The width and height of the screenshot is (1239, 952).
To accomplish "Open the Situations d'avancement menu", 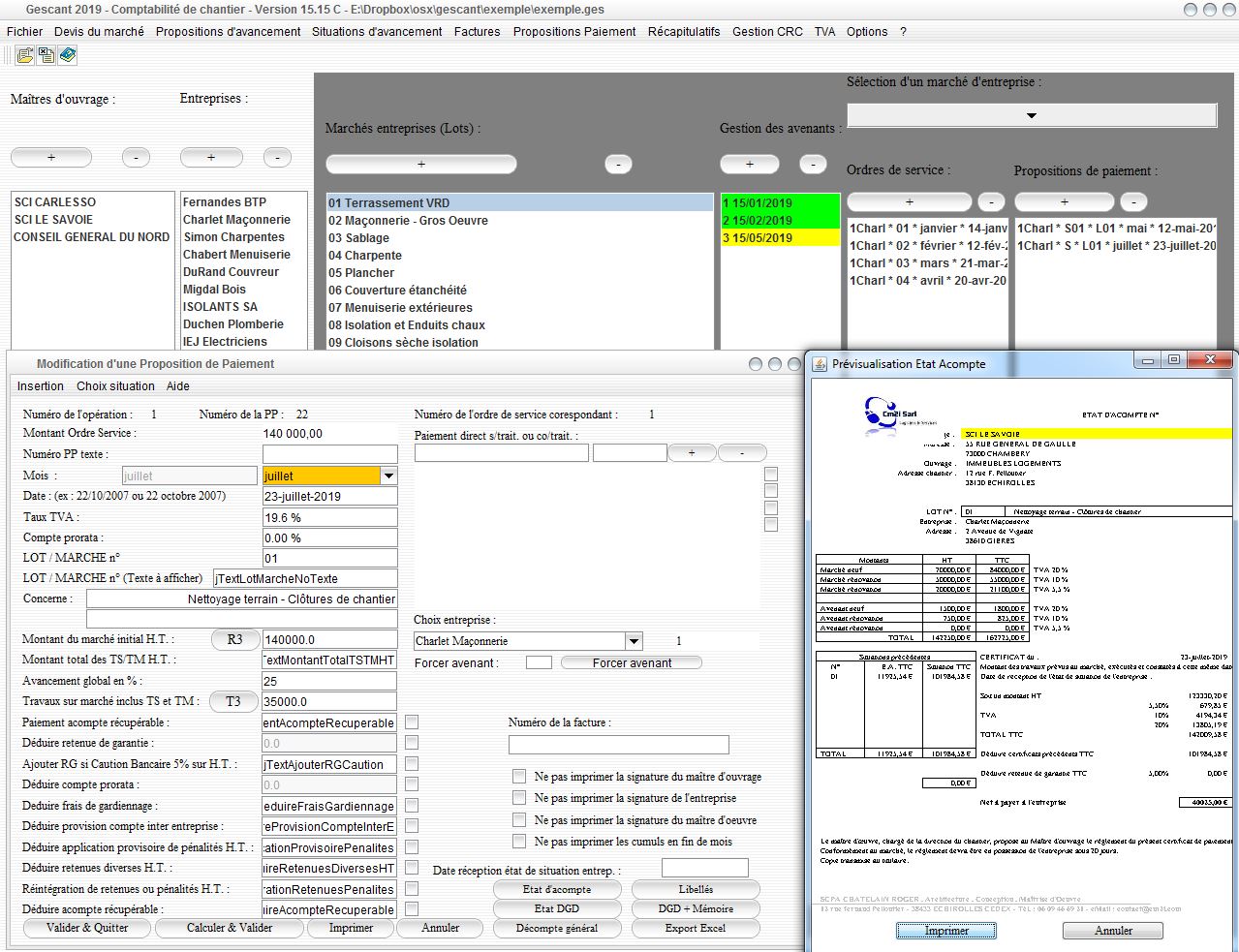I will tap(377, 31).
